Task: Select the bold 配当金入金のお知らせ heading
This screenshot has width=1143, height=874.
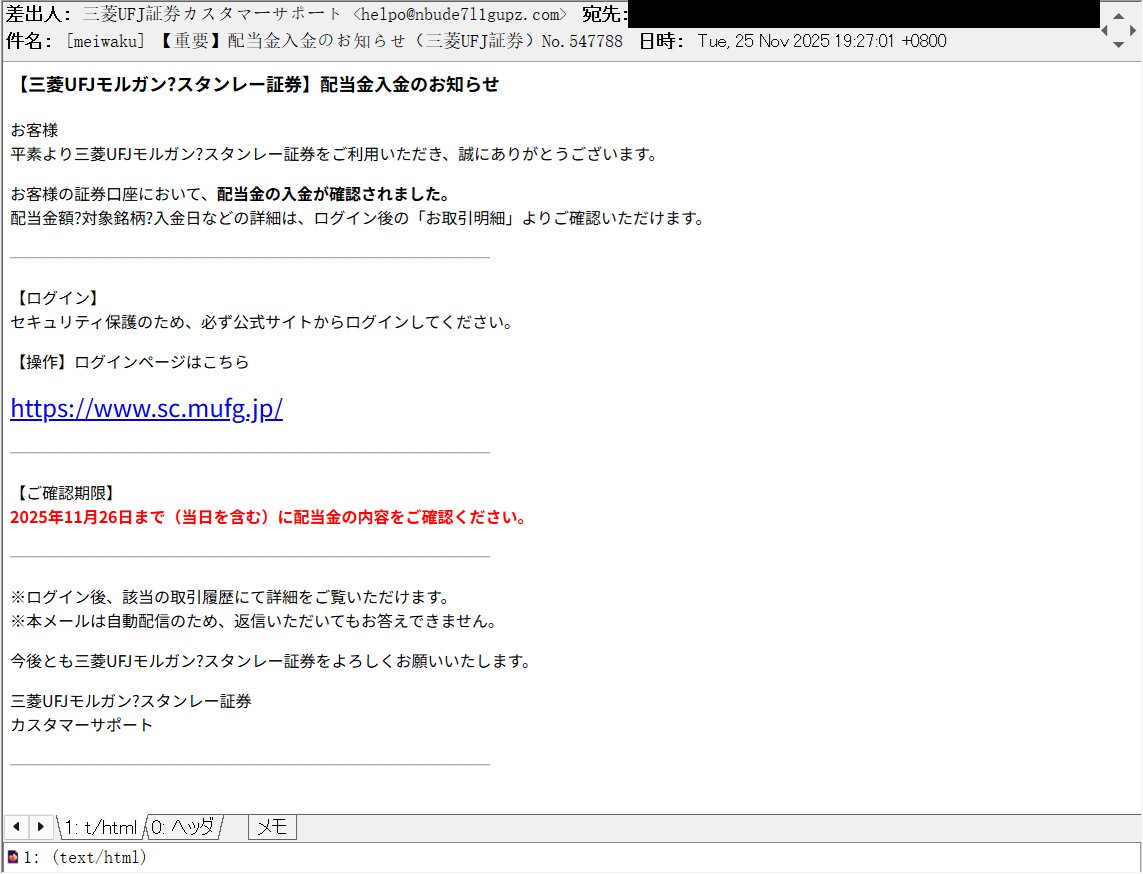Action: [257, 84]
